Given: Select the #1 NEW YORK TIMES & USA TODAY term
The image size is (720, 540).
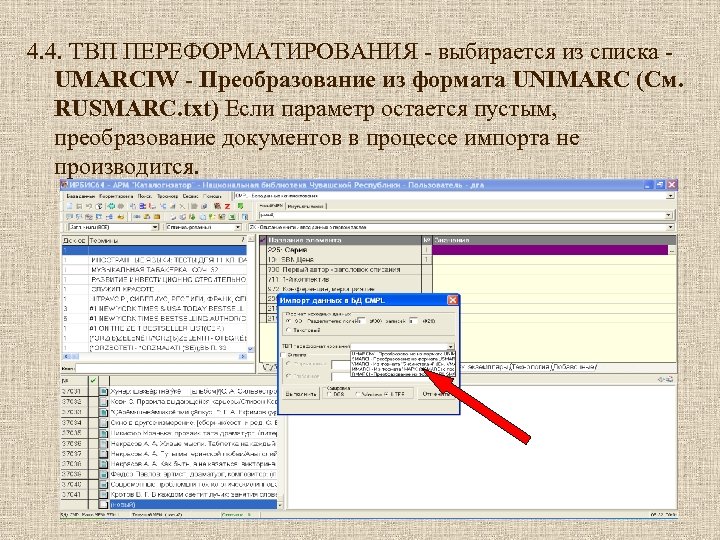Looking at the screenshot, I should [154, 309].
